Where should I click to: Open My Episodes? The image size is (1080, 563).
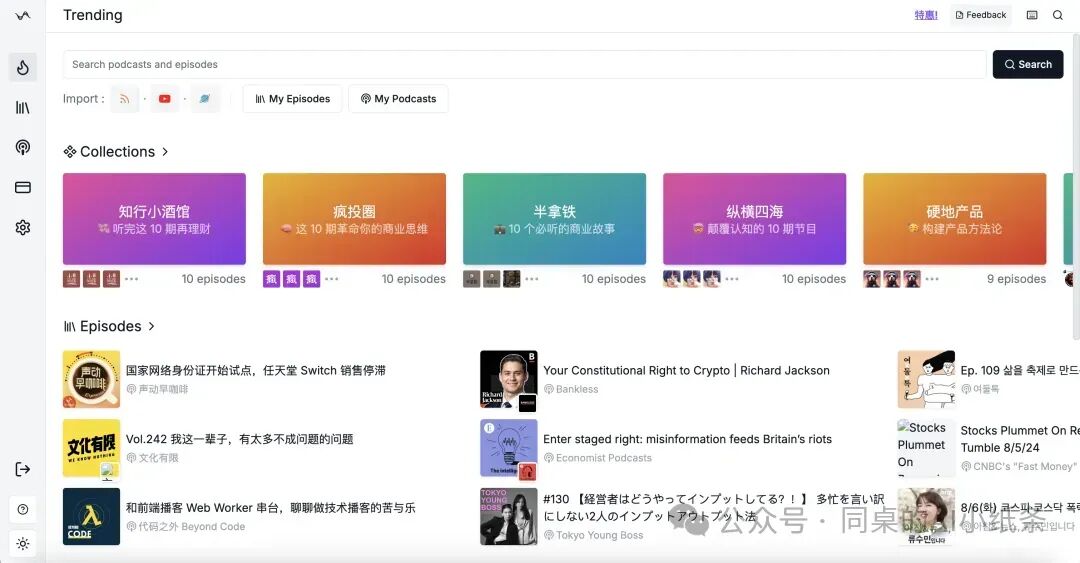(292, 99)
